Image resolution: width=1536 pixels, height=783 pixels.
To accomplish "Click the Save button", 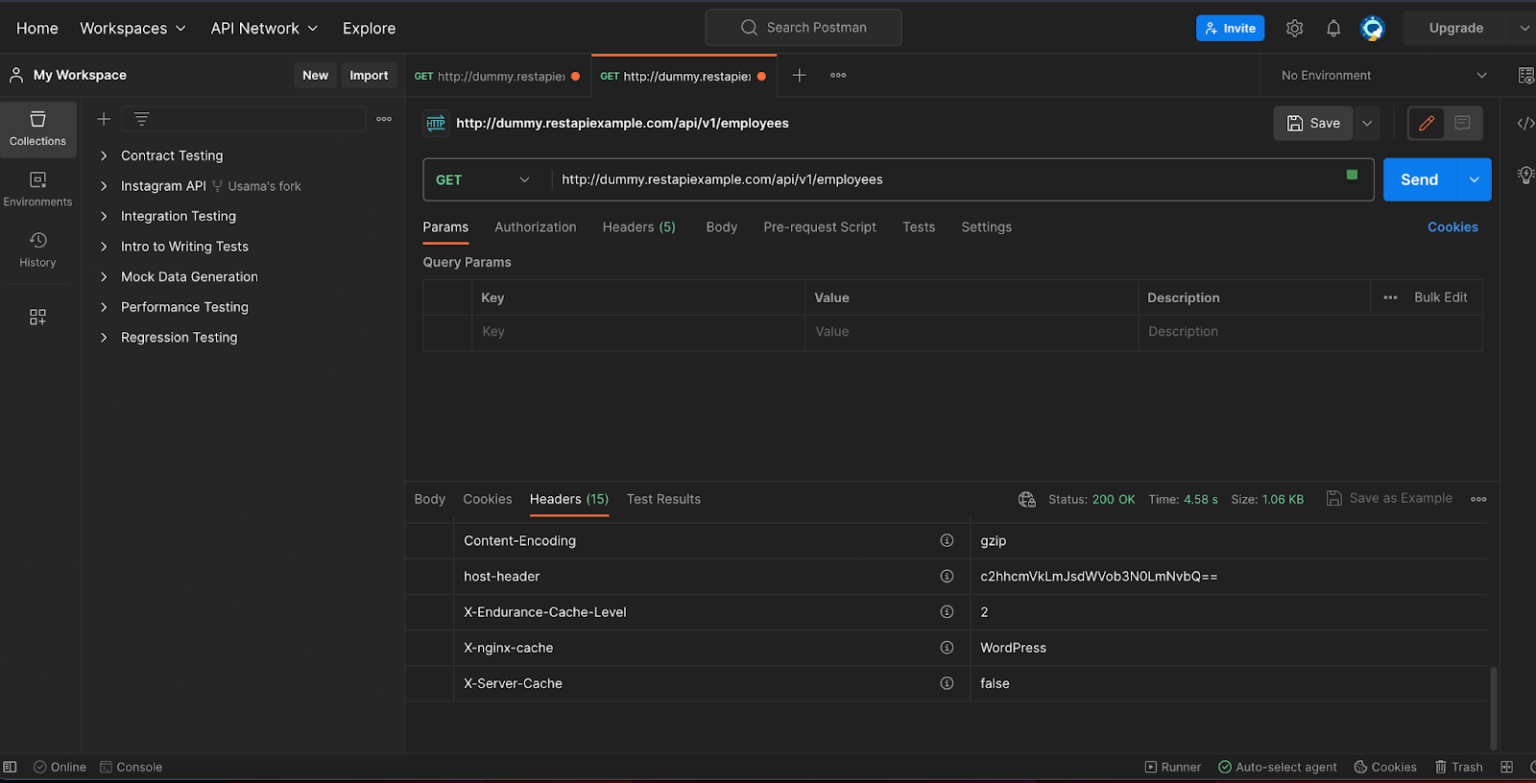I will point(1313,123).
